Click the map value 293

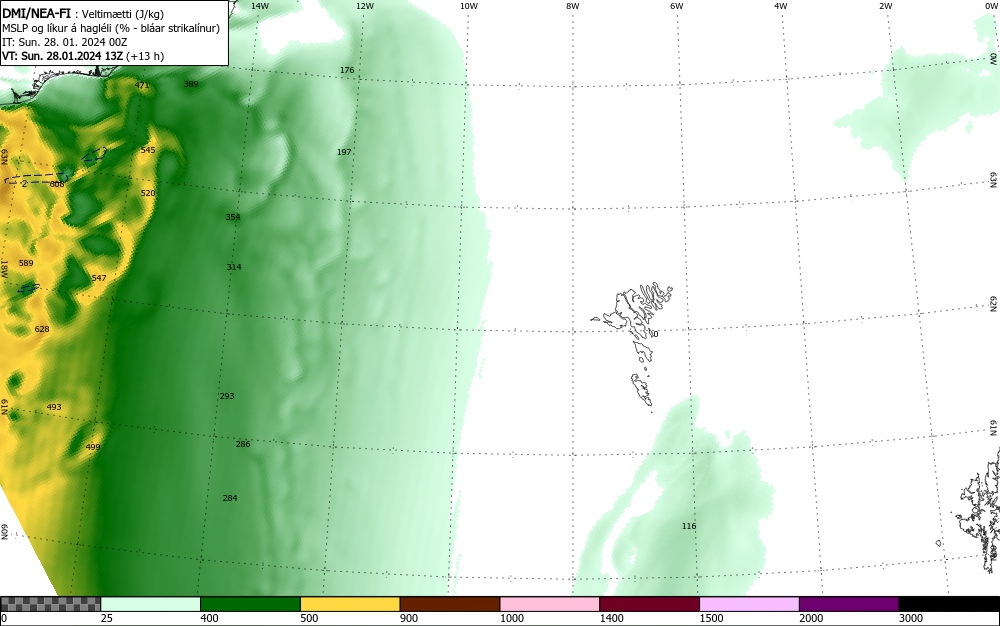227,397
